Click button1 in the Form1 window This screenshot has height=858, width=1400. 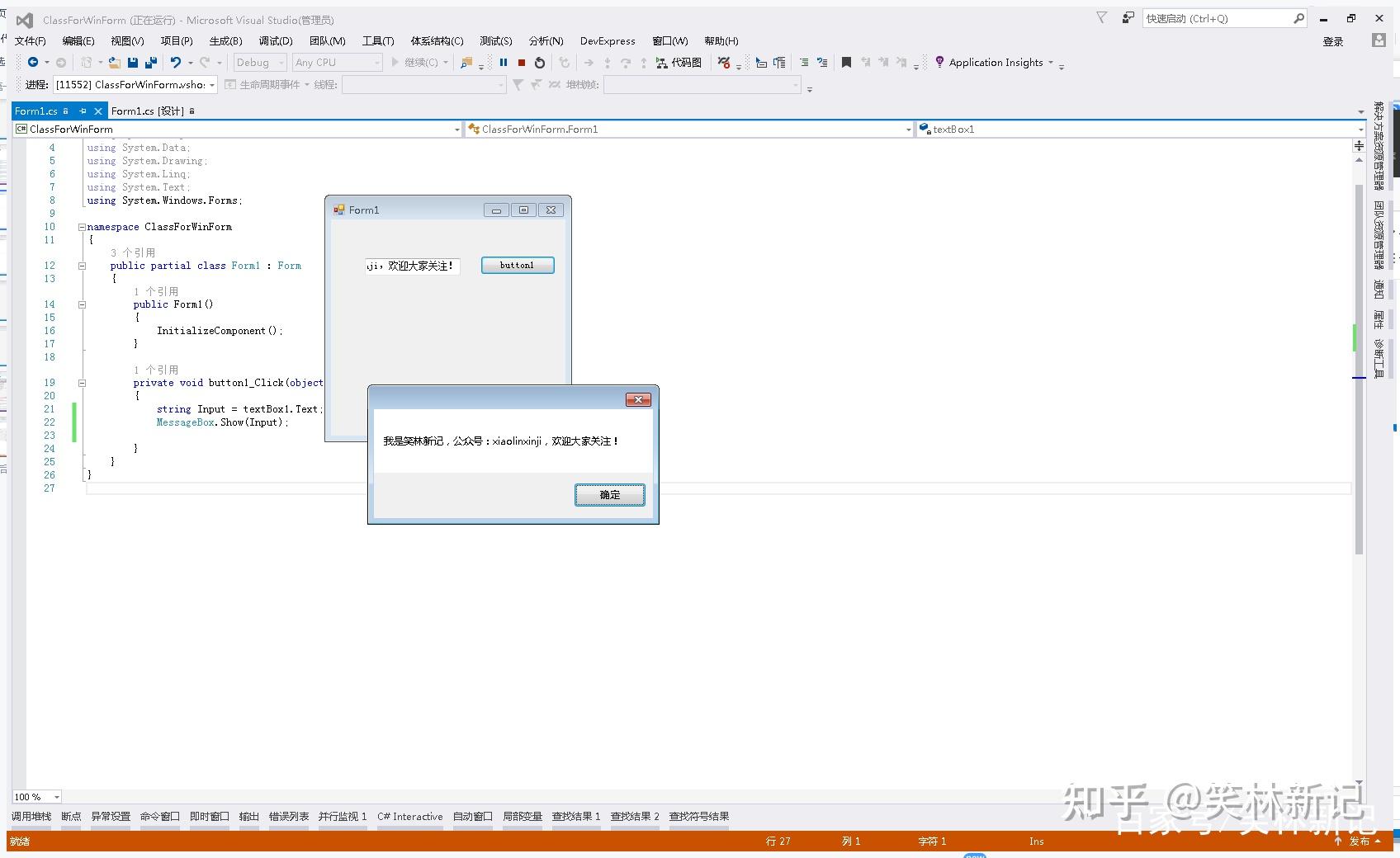pyautogui.click(x=518, y=266)
